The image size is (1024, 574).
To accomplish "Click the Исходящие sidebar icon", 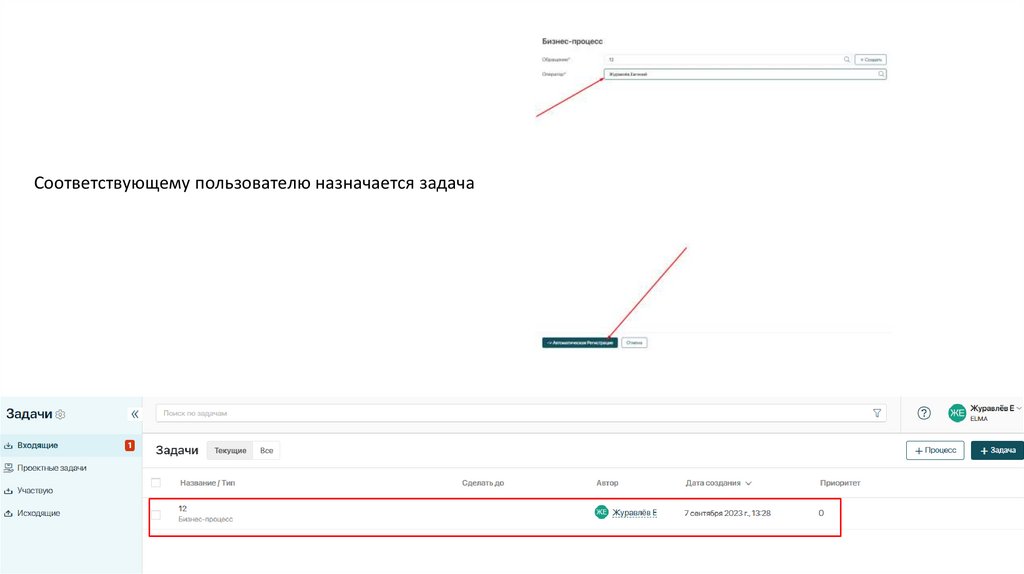I will tap(8, 513).
